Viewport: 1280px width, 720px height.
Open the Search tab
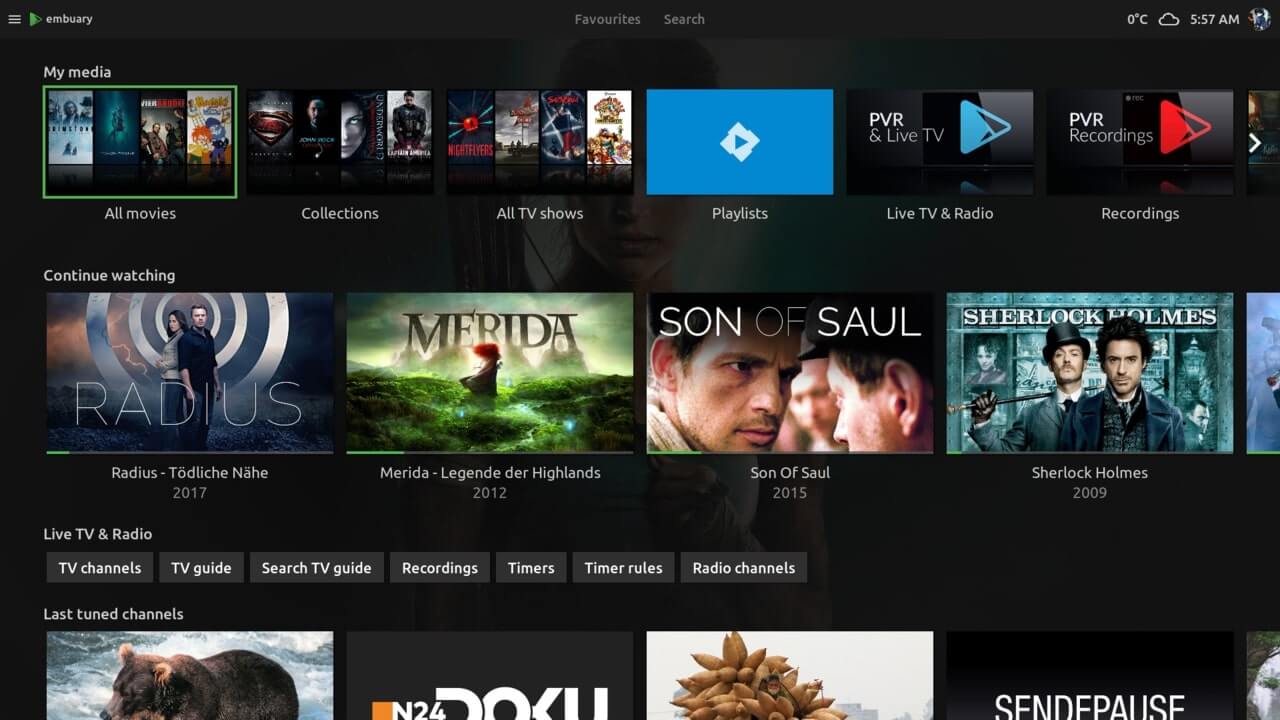(x=684, y=19)
